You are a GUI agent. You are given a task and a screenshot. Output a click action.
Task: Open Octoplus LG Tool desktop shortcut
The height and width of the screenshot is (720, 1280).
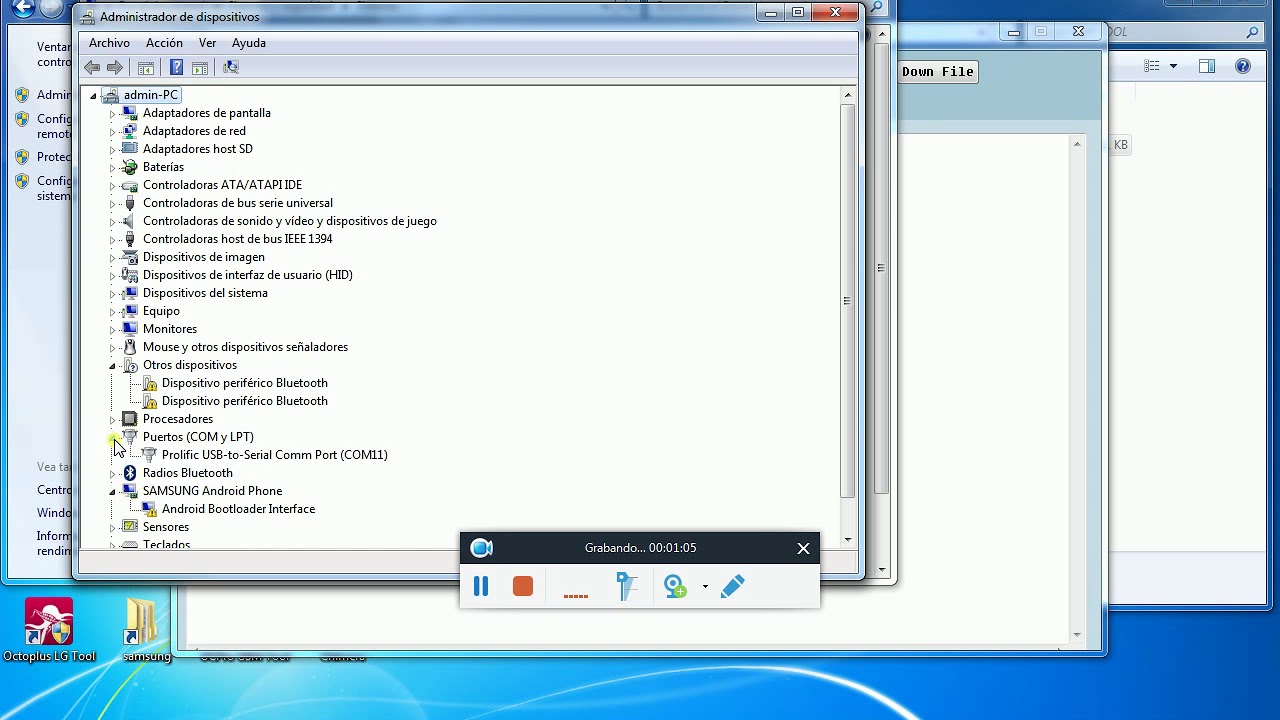pyautogui.click(x=49, y=630)
